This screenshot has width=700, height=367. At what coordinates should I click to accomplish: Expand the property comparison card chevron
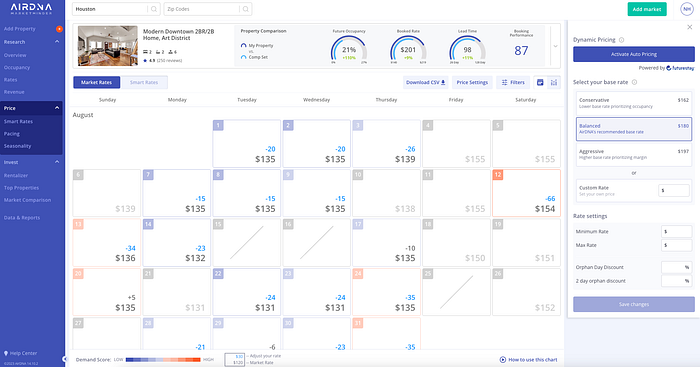pos(555,46)
